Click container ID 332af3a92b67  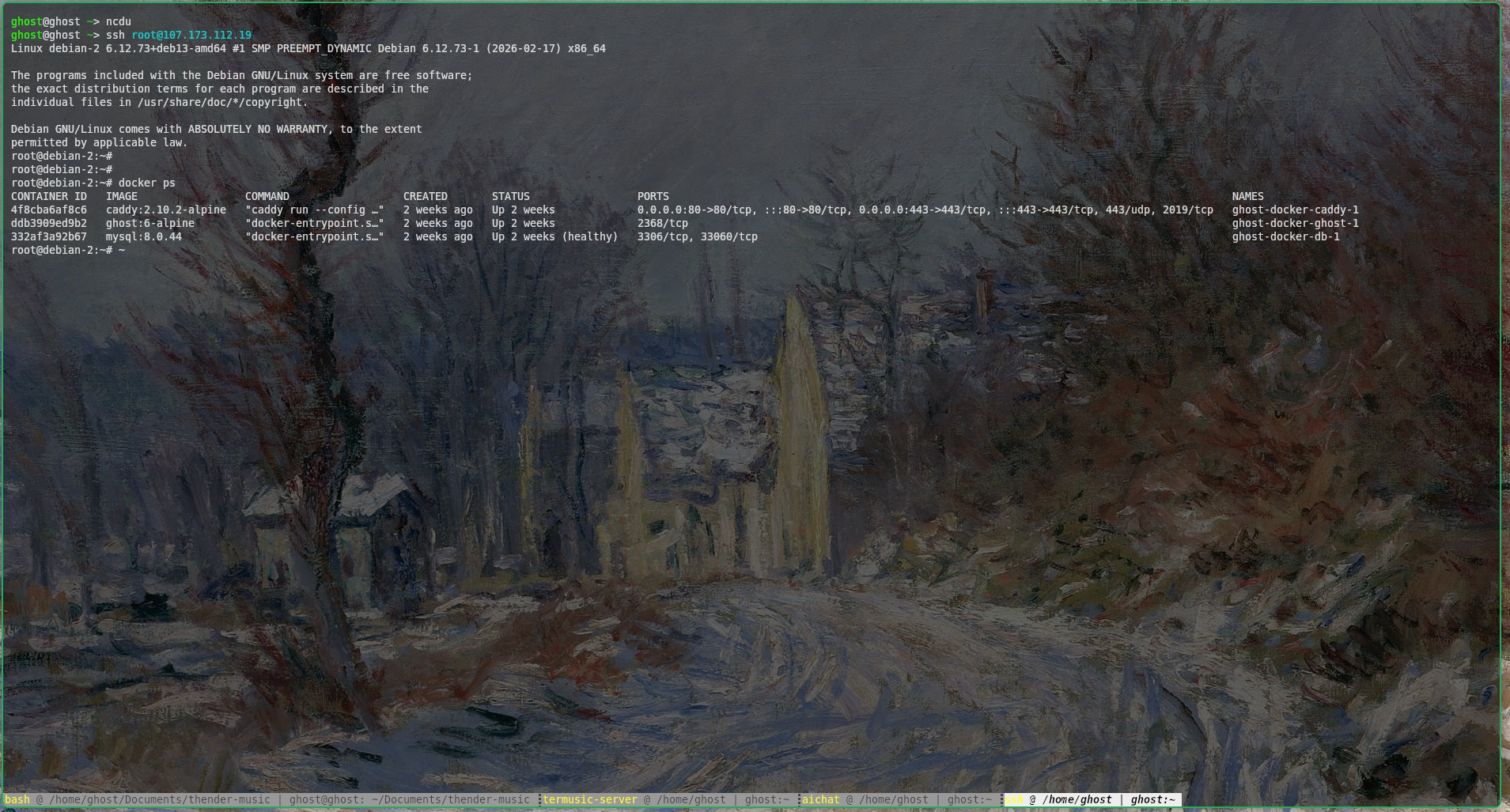tap(49, 236)
